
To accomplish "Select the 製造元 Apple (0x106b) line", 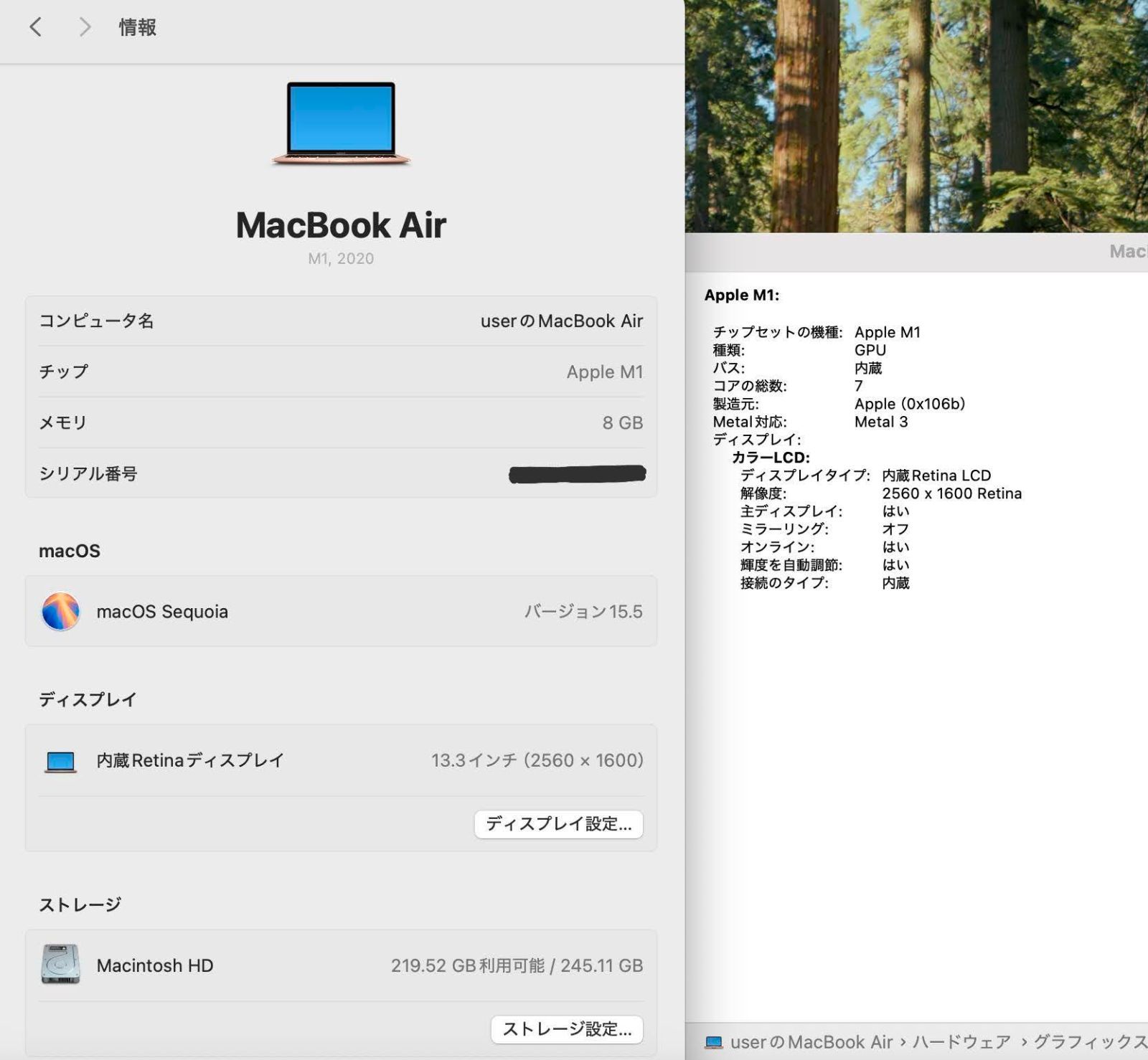I will [x=839, y=404].
